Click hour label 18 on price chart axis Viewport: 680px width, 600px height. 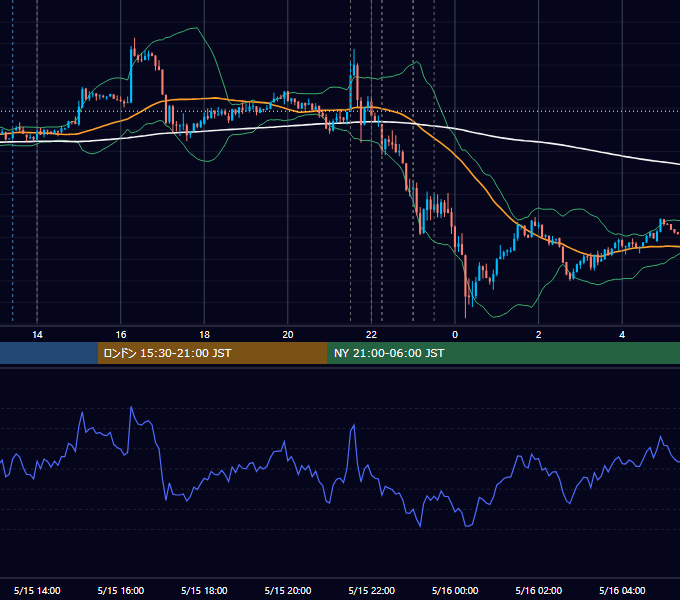[204, 335]
